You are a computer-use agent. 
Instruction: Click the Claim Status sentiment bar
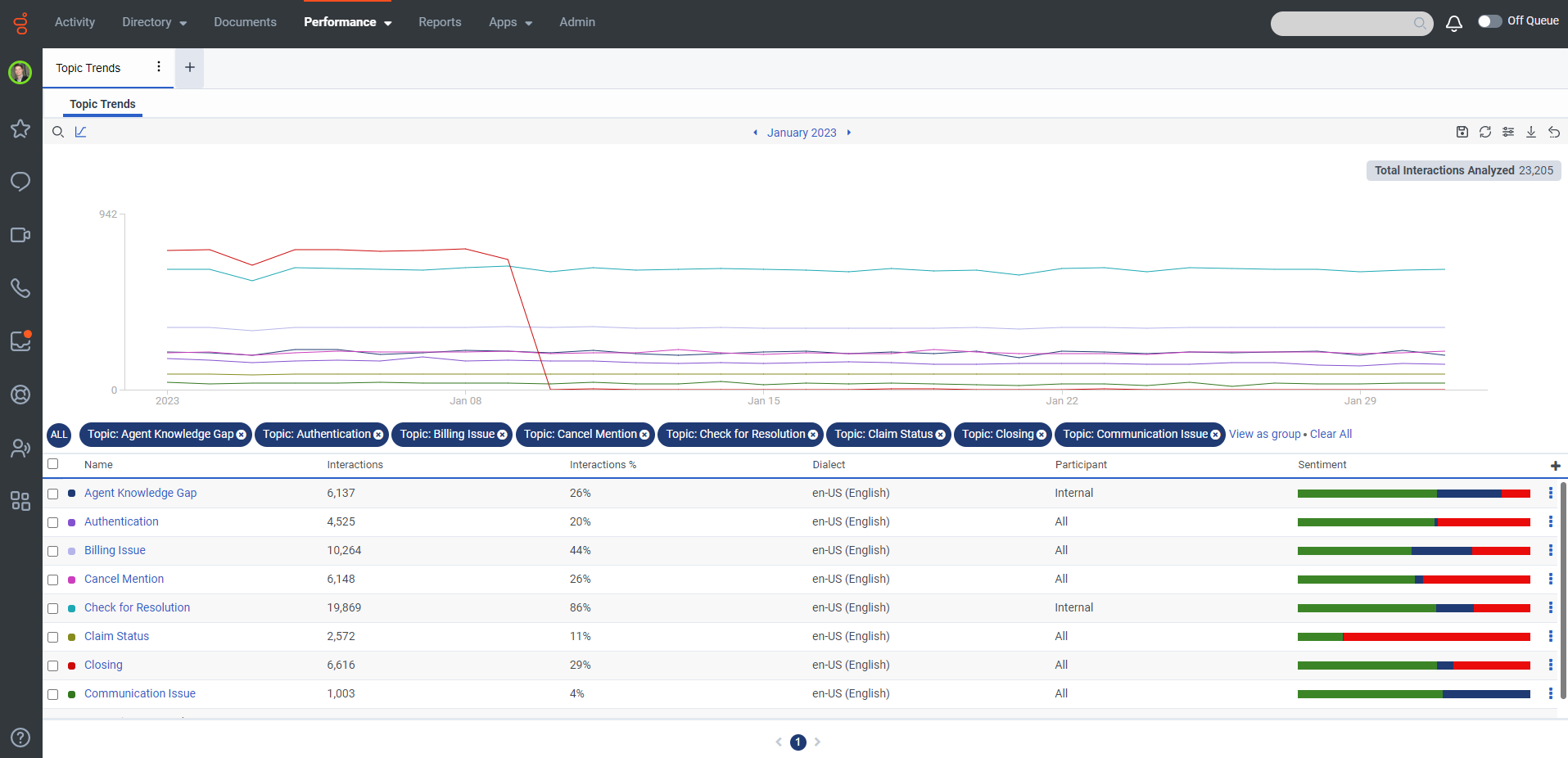coord(1413,637)
